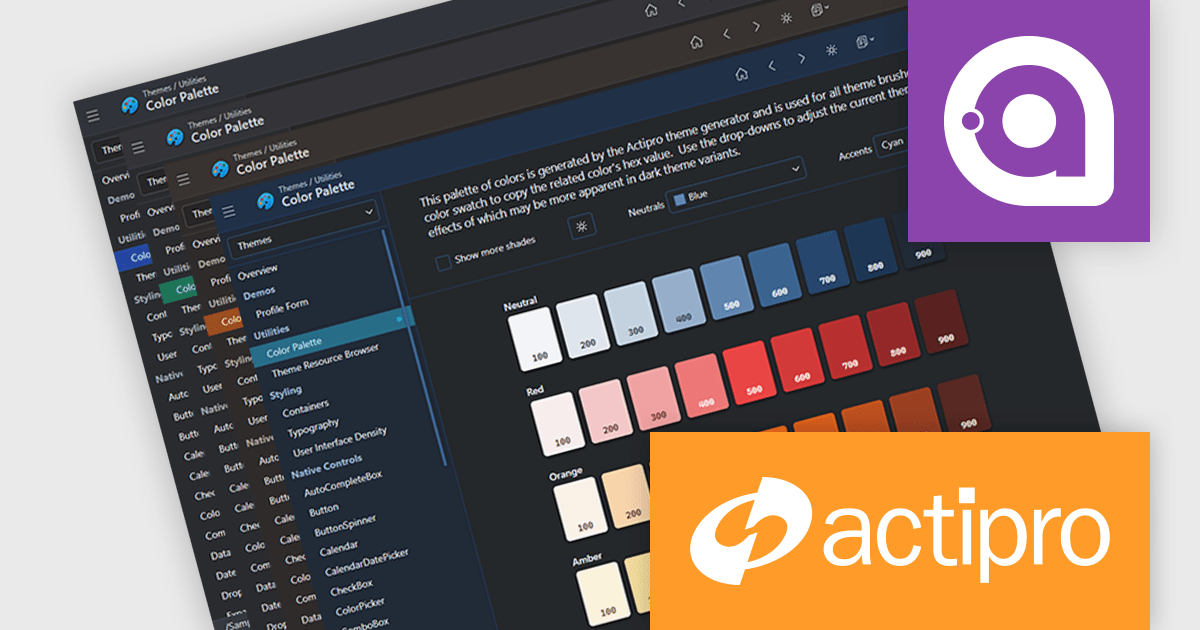Viewport: 1200px width, 630px height.
Task: Go forward using the right arrow icon
Action: 801,58
